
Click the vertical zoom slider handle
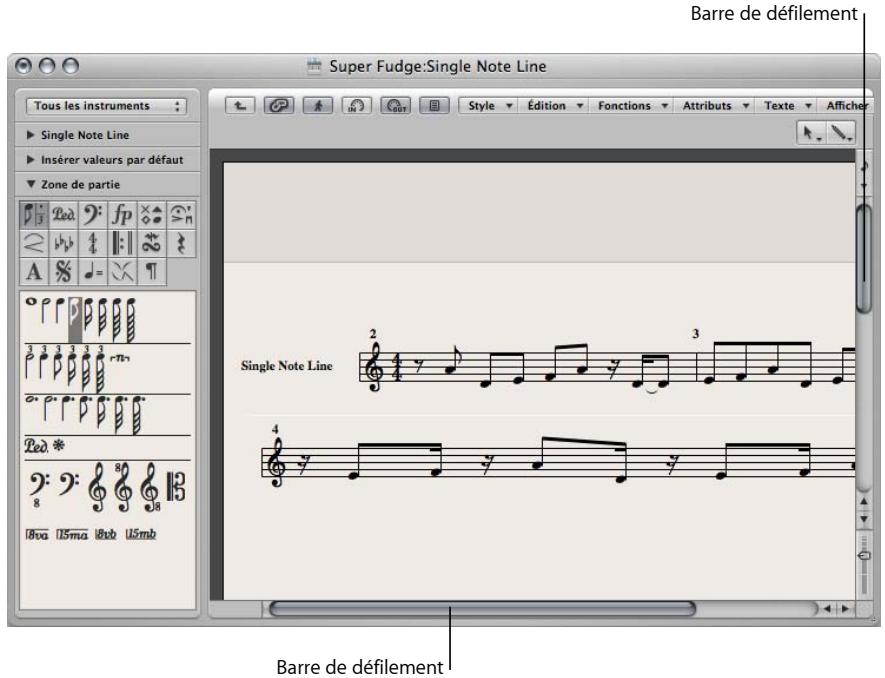point(864,556)
